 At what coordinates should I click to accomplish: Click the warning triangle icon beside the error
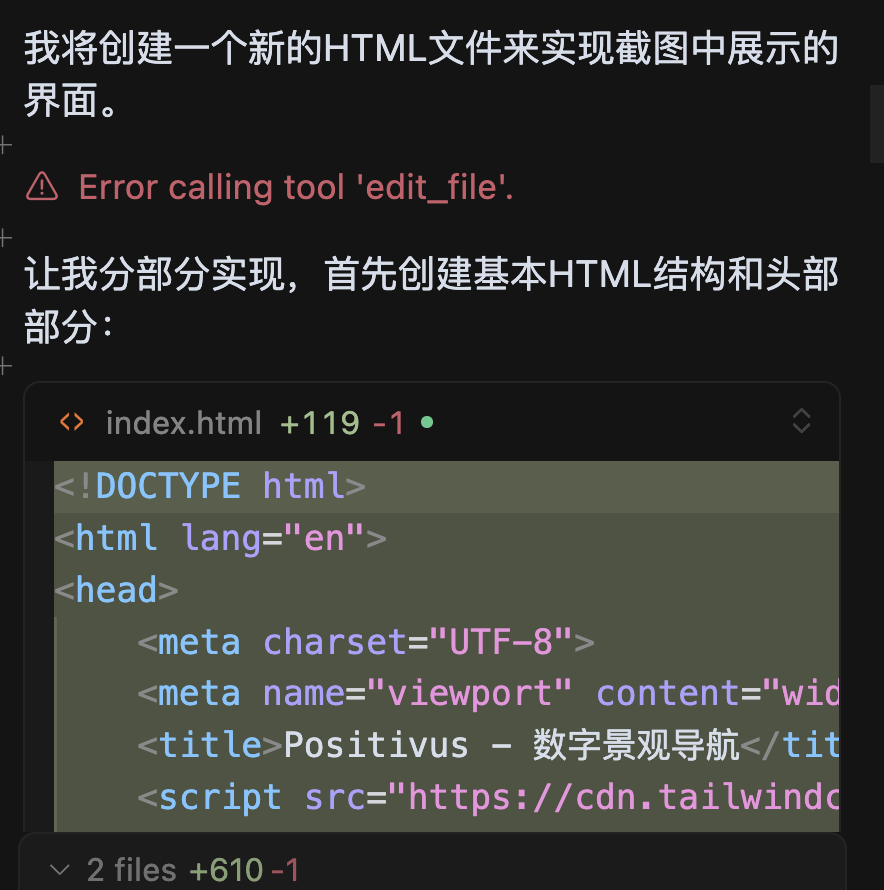(42, 186)
